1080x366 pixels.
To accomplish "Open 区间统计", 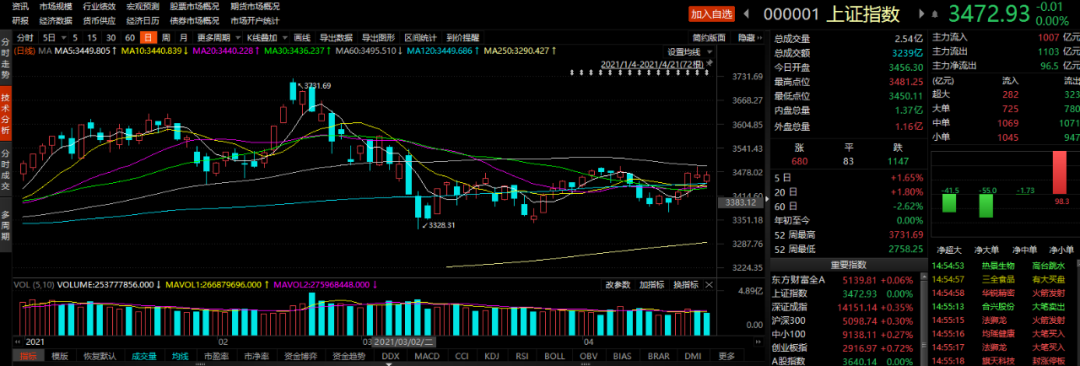I will pyautogui.click(x=420, y=37).
